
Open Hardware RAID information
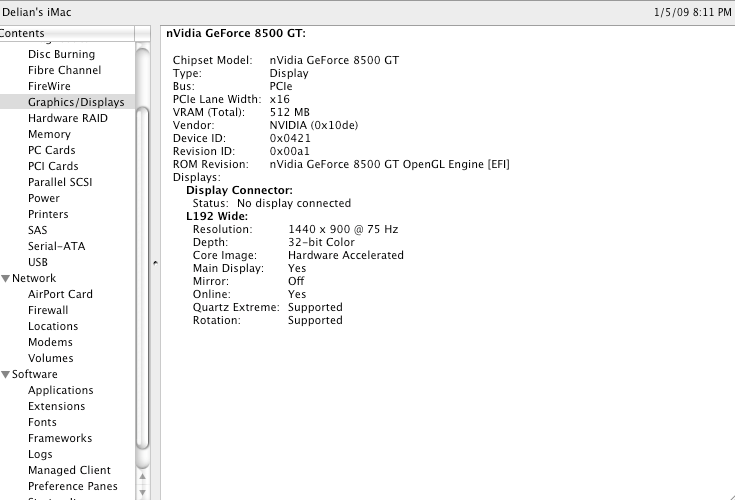[68, 118]
